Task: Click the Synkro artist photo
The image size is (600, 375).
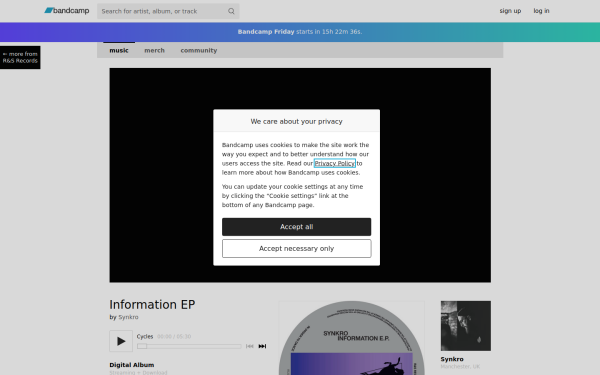Action: pyautogui.click(x=466, y=326)
